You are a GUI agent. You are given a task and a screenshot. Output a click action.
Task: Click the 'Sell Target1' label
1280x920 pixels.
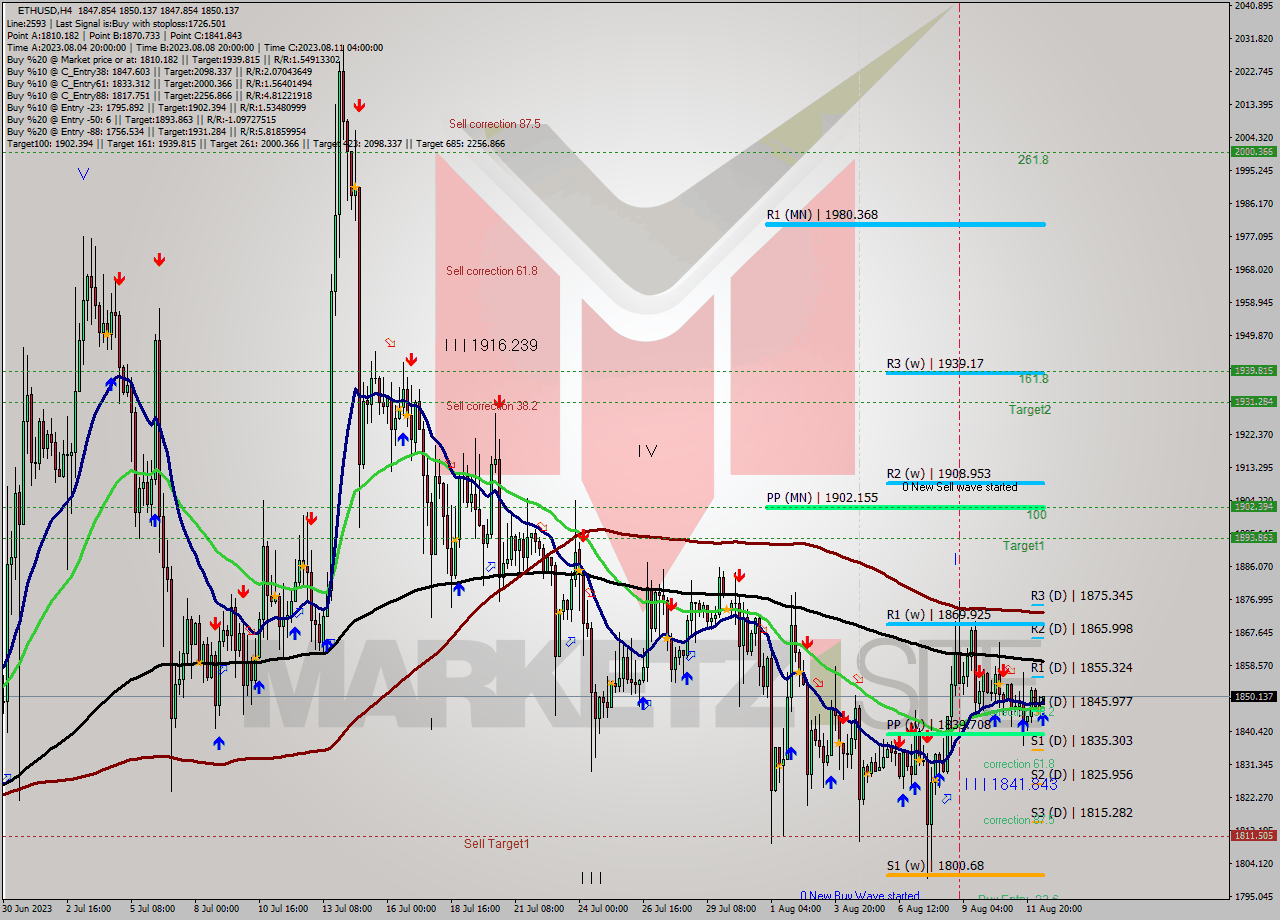click(497, 844)
